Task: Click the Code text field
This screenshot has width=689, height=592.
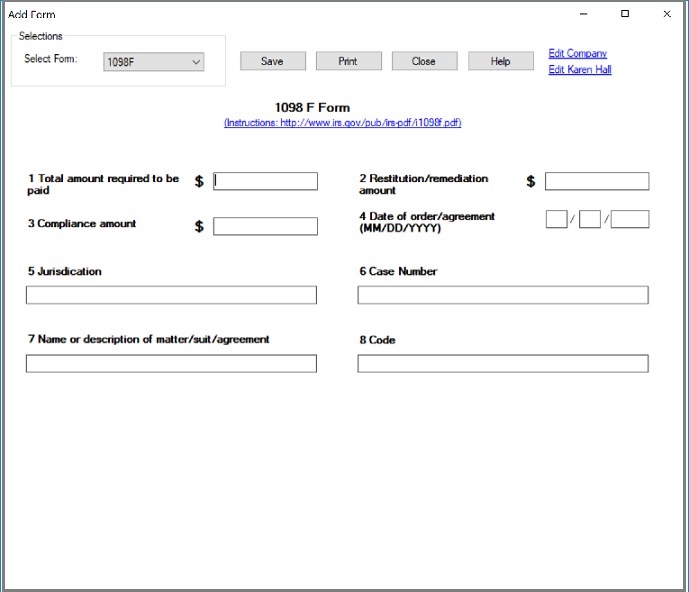Action: pyautogui.click(x=503, y=364)
